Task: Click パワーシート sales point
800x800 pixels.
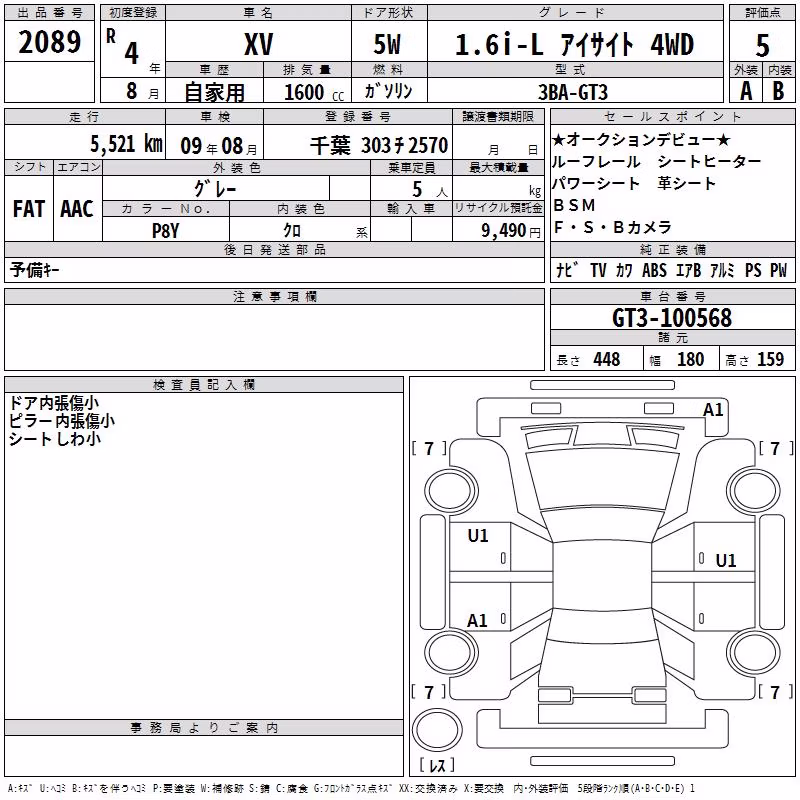Action: tap(596, 184)
